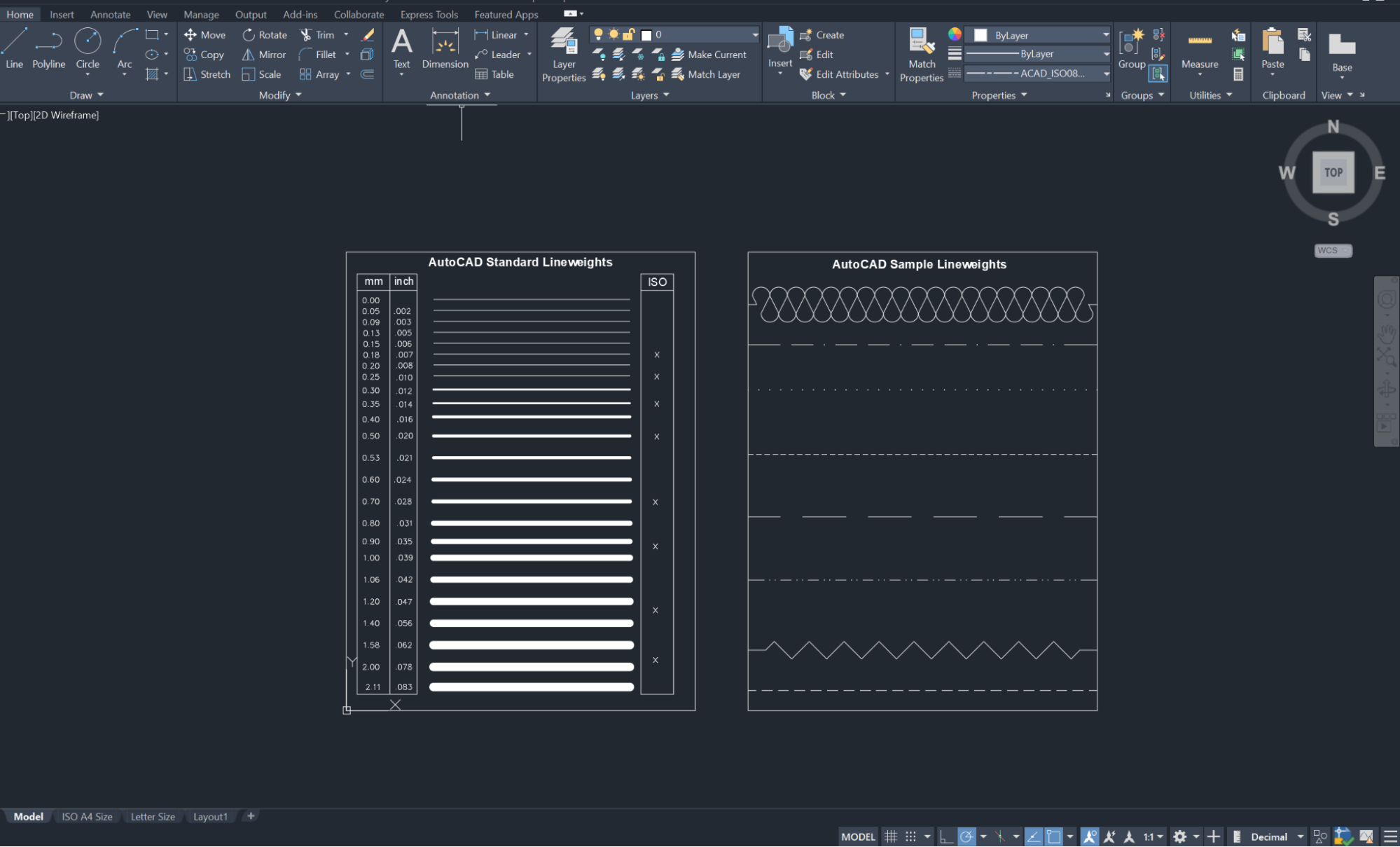The width and height of the screenshot is (1400, 847).
Task: Toggle annotation objects visibility in status bar
Action: (x=1090, y=836)
